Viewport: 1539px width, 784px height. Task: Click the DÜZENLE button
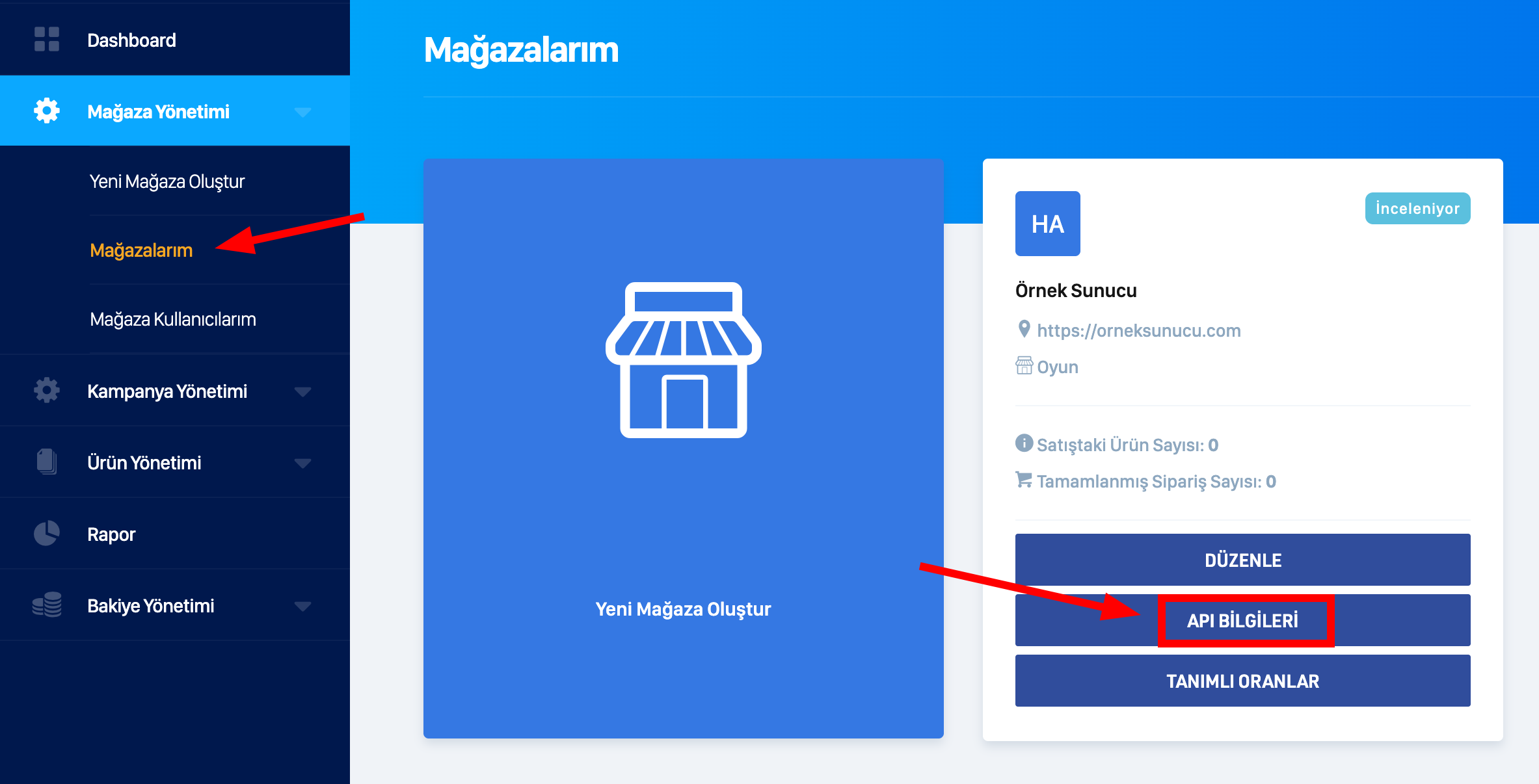pos(1243,560)
